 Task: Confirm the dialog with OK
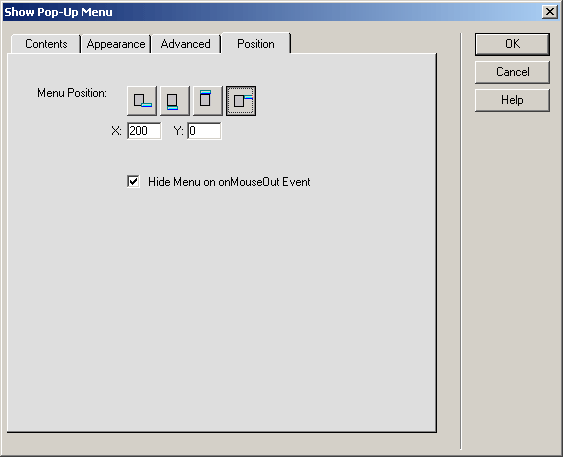(512, 44)
